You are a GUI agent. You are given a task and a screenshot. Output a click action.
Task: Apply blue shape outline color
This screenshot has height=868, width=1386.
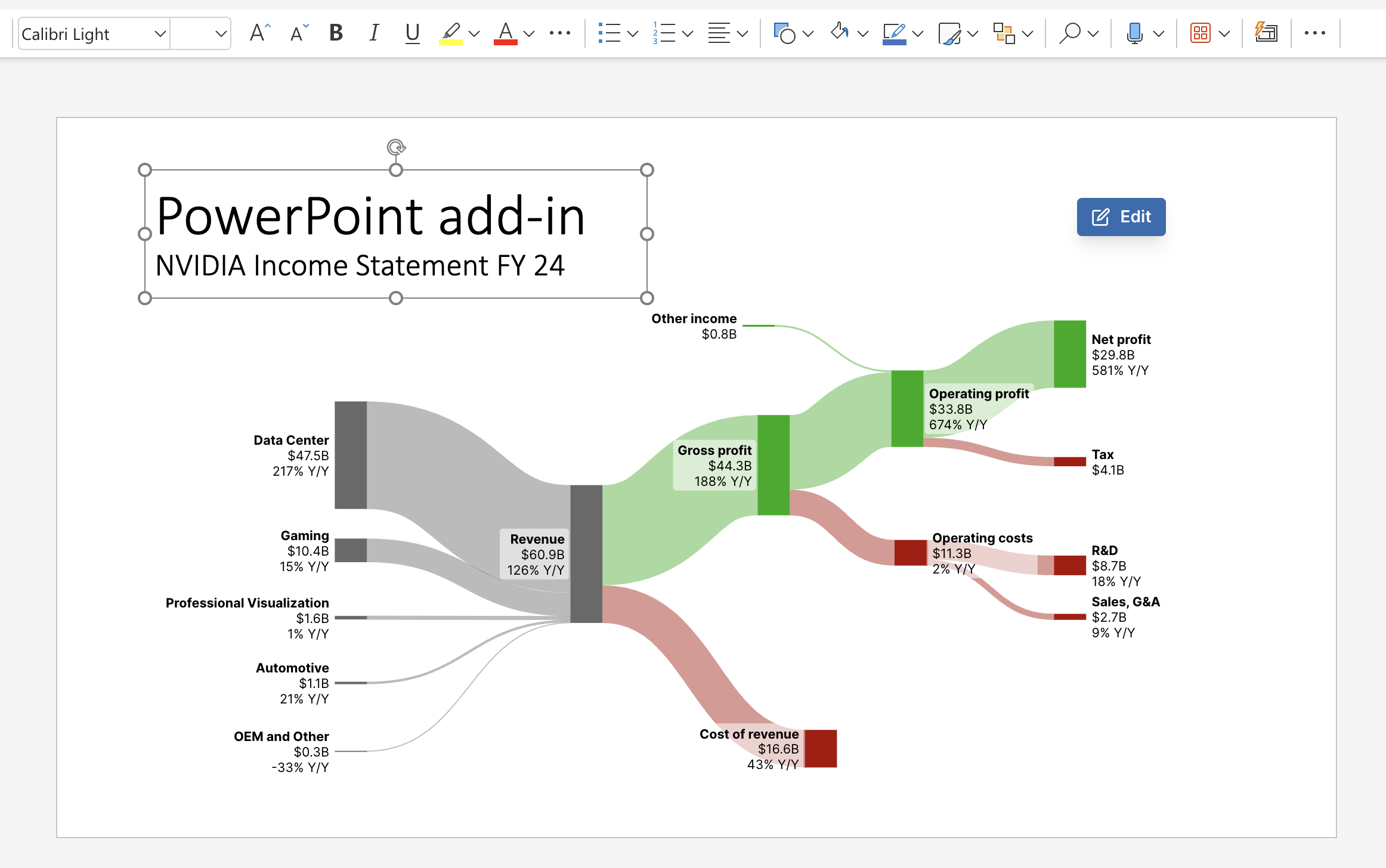pos(895,33)
